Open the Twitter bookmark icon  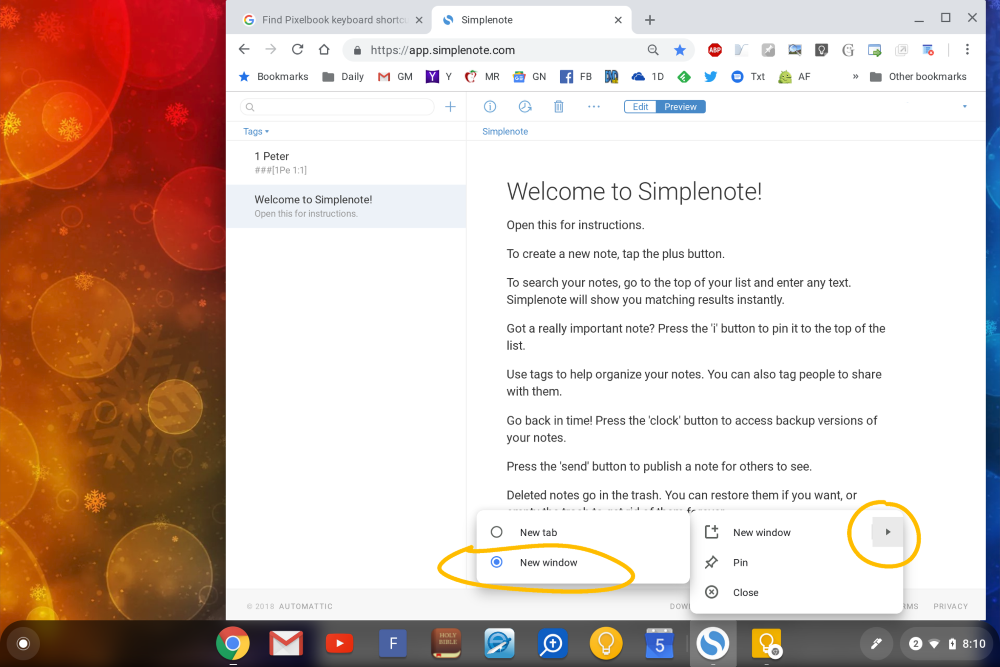click(710, 77)
